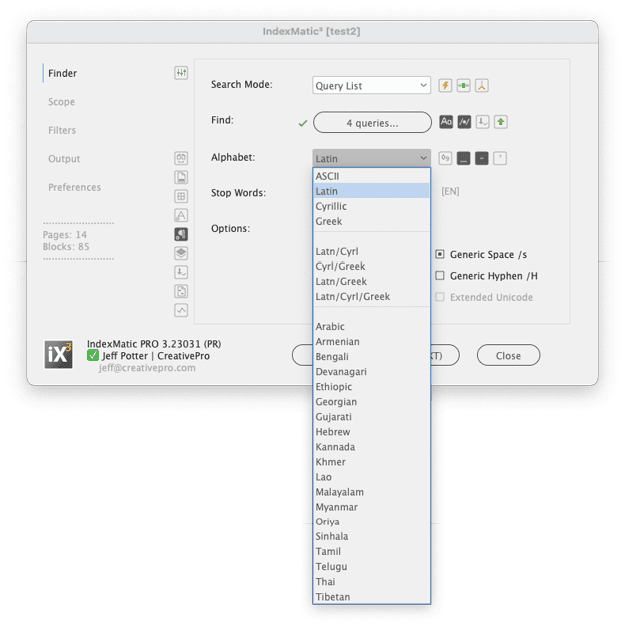Click the 4 queries... button
625x626 pixels.
(372, 123)
